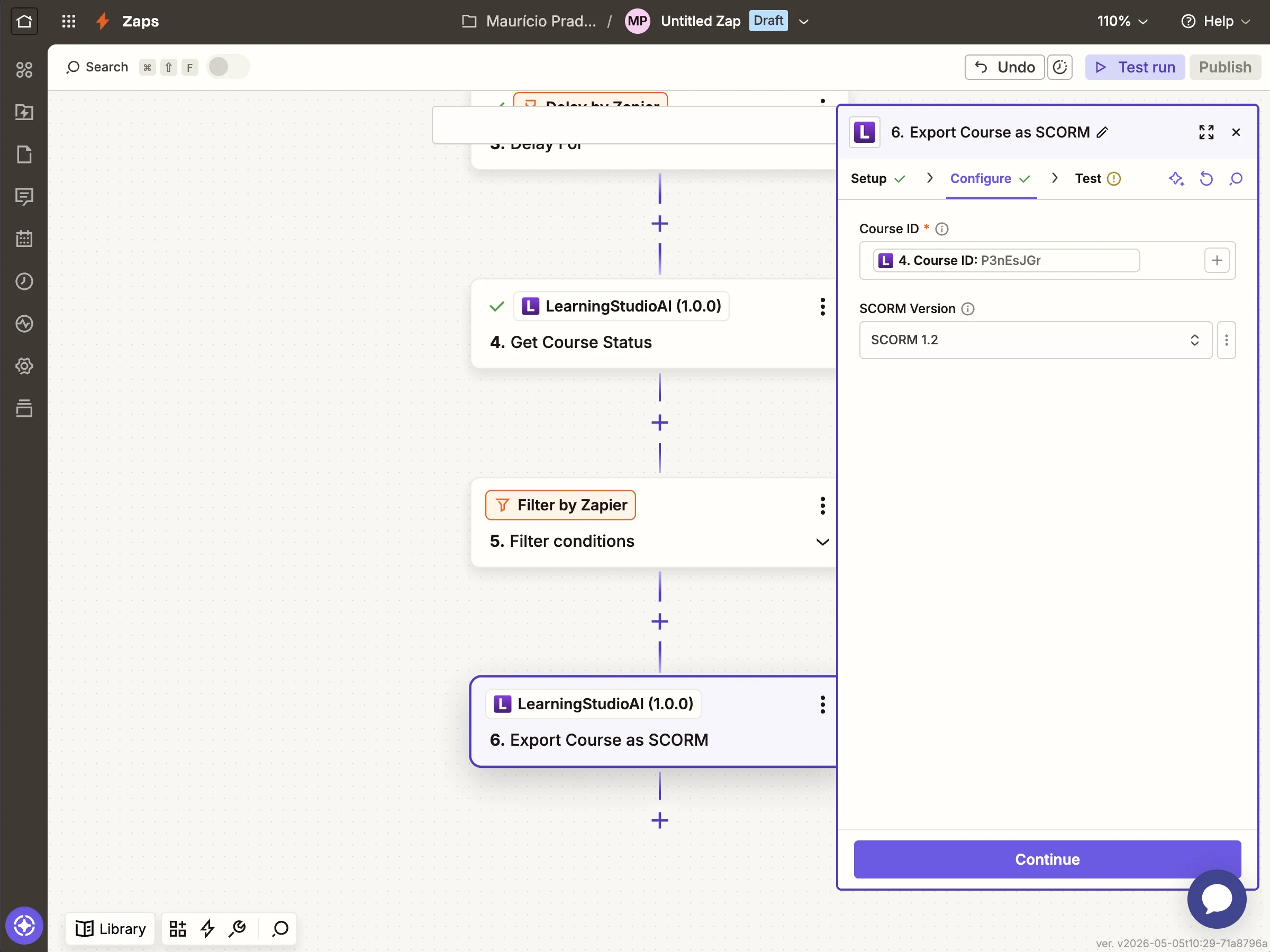1270x952 pixels.
Task: Open the import folder icon in sidebar
Action: click(x=24, y=112)
